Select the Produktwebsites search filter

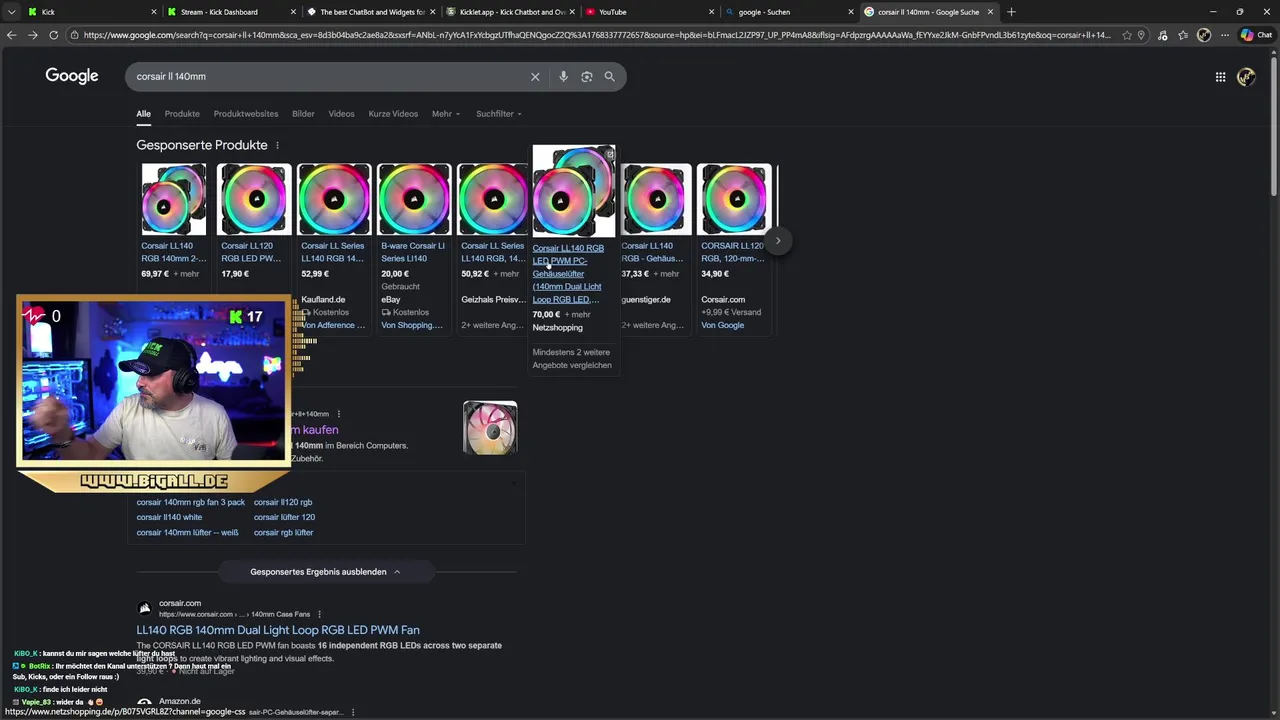[246, 114]
